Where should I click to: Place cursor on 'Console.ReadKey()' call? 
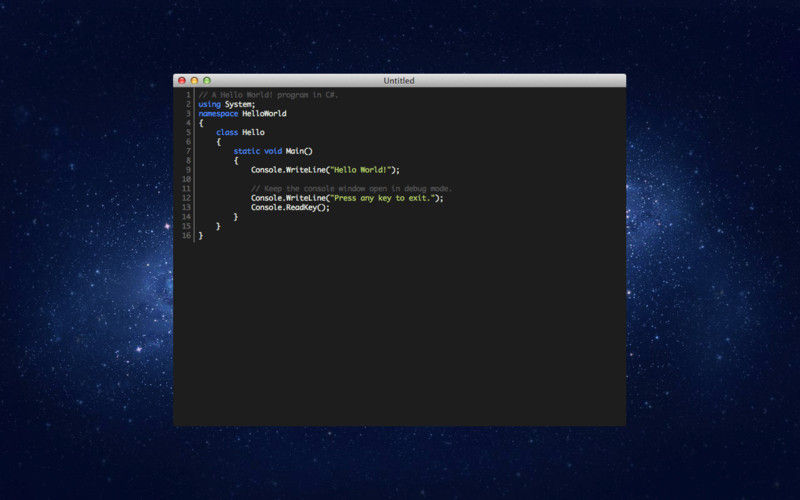point(289,207)
